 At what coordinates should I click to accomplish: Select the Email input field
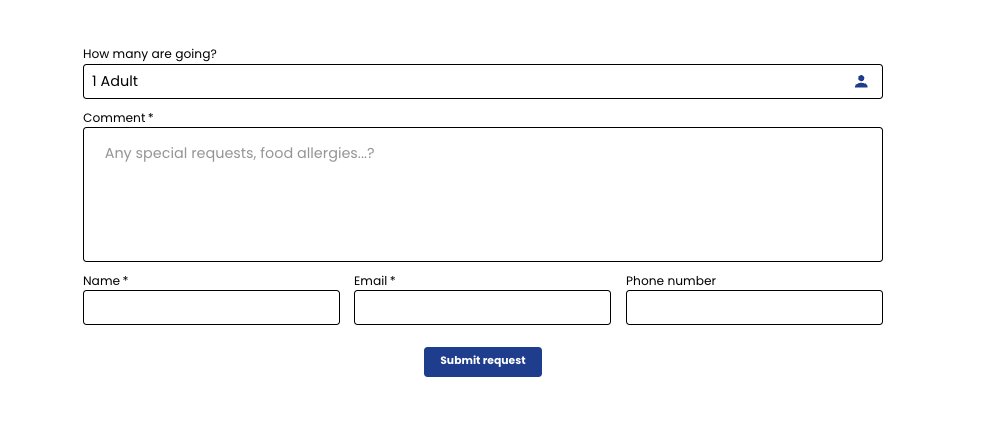(482, 308)
